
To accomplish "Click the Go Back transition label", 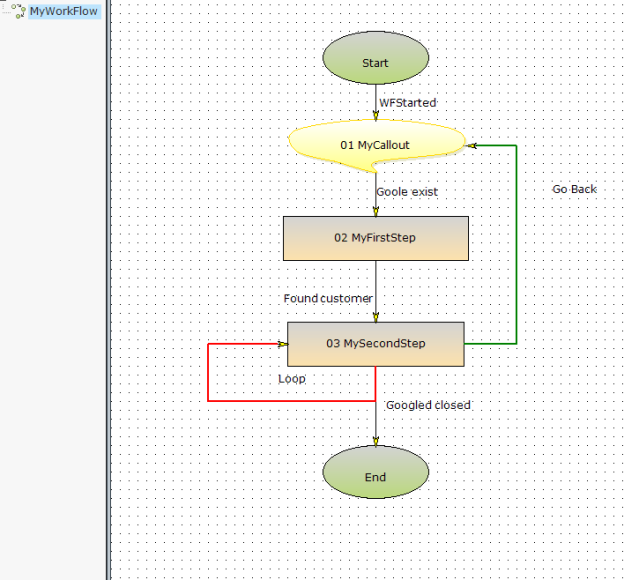I will point(574,189).
